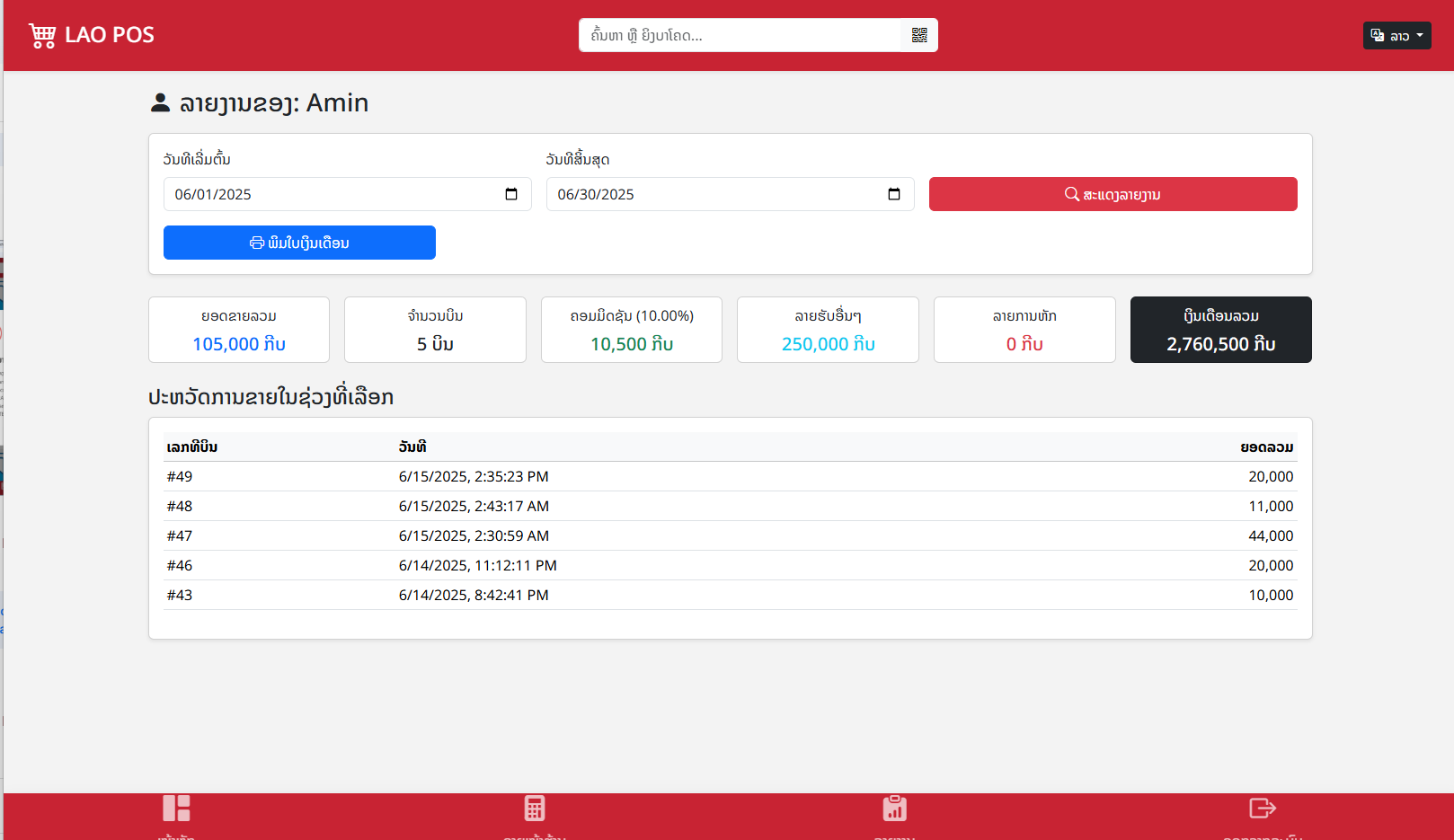This screenshot has width=1454, height=840.
Task: Open the dashboard grid icon in bottom bar
Action: (176, 809)
